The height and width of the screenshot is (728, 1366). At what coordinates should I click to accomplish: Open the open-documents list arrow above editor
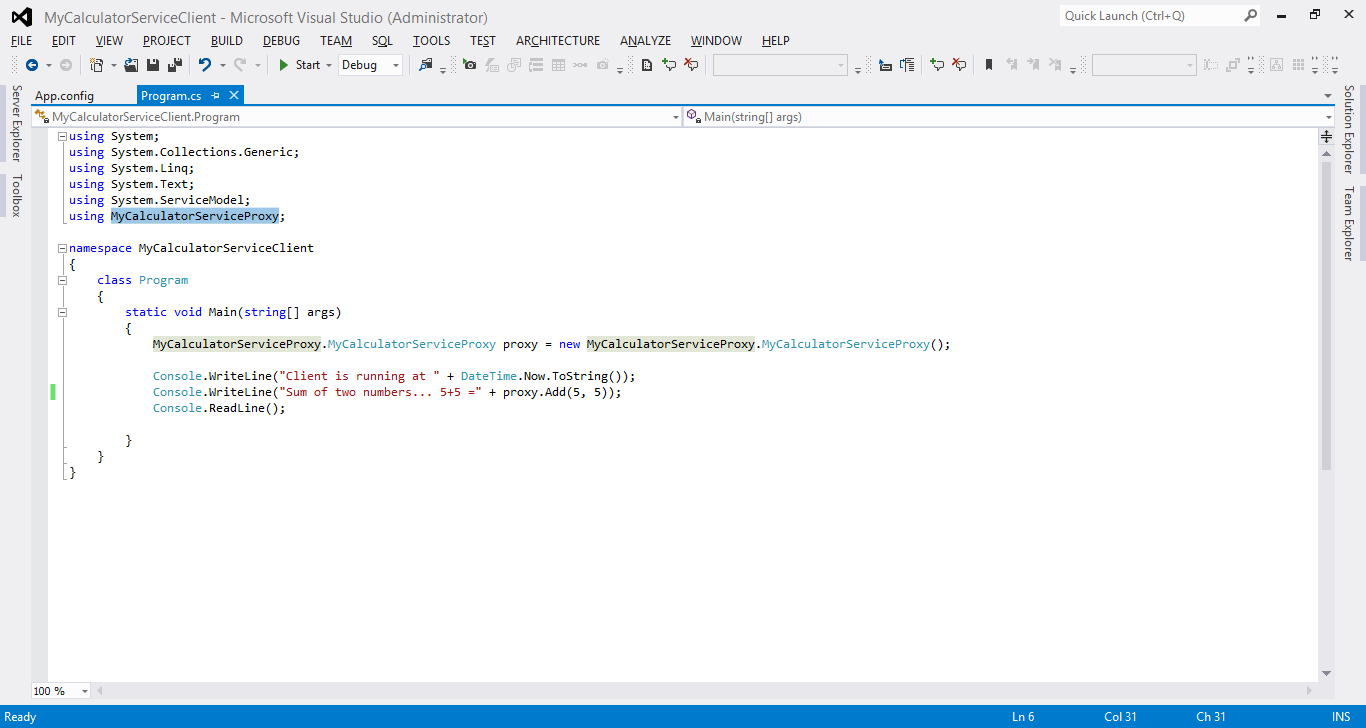pos(1327,95)
